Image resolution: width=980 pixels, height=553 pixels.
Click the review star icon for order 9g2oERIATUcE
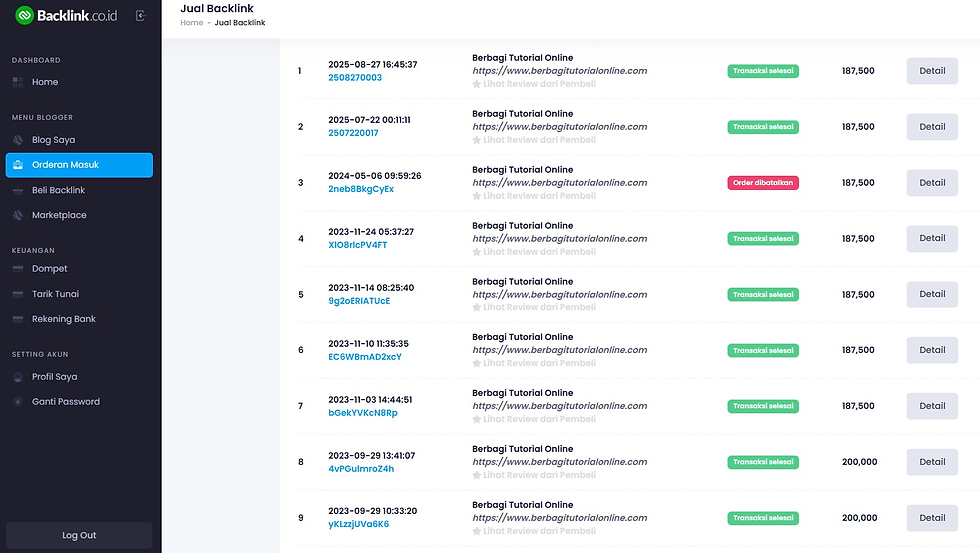(477, 307)
